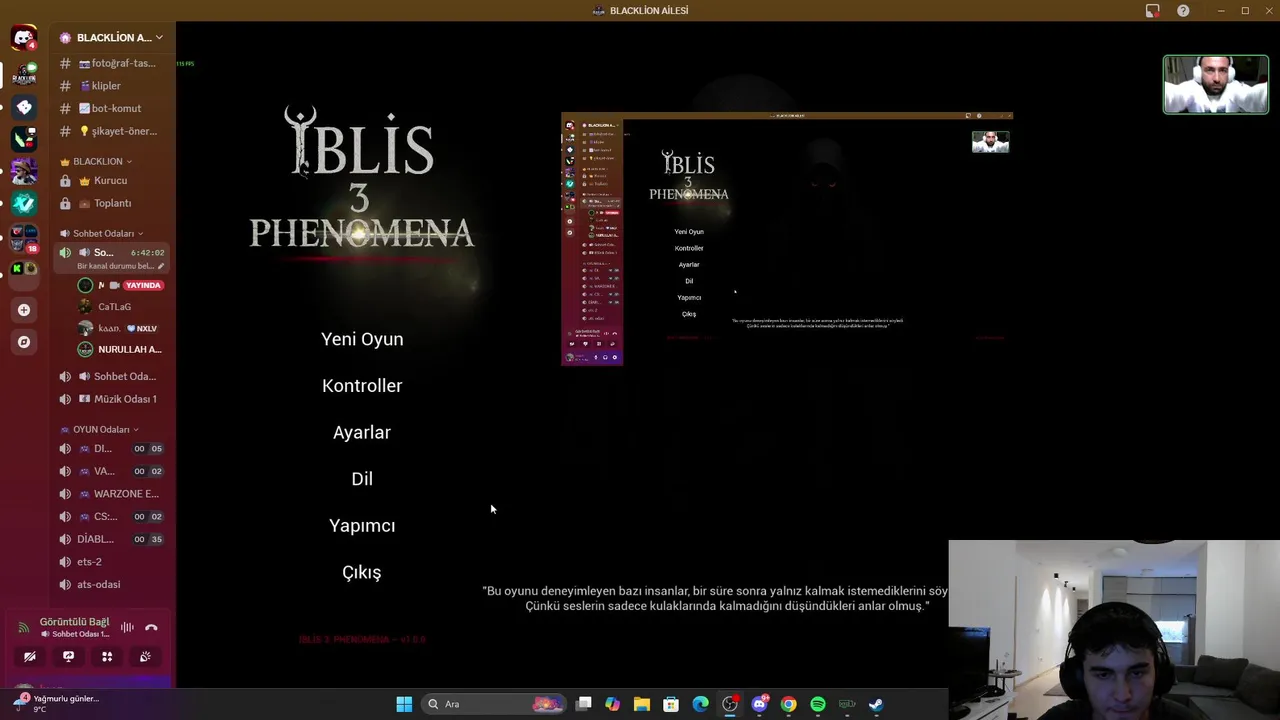The image size is (1280, 720).
Task: Open Windows Start menu
Action: click(x=404, y=704)
